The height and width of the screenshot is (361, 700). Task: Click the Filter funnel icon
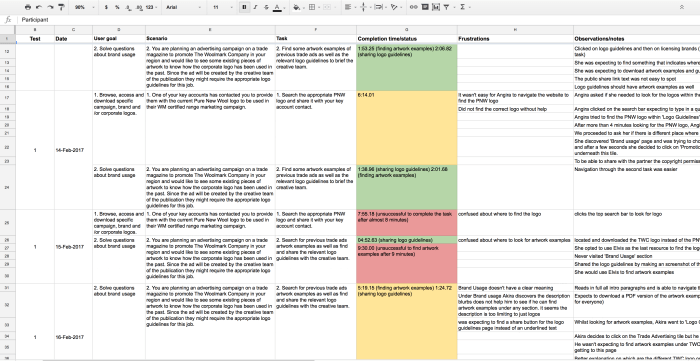pyautogui.click(x=446, y=7)
